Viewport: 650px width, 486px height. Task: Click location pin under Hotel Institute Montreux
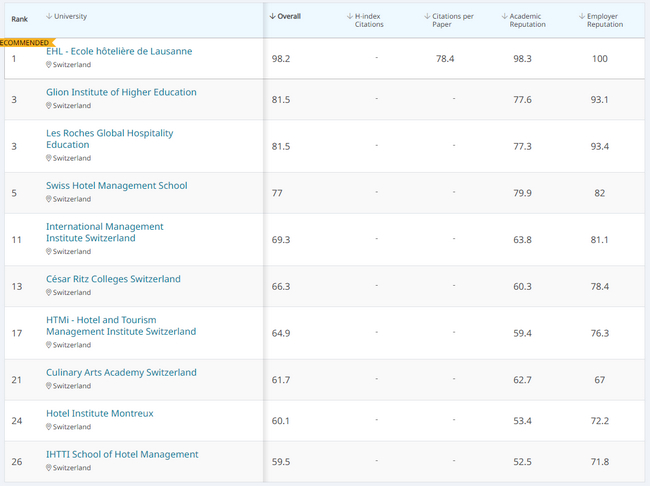pyautogui.click(x=49, y=427)
